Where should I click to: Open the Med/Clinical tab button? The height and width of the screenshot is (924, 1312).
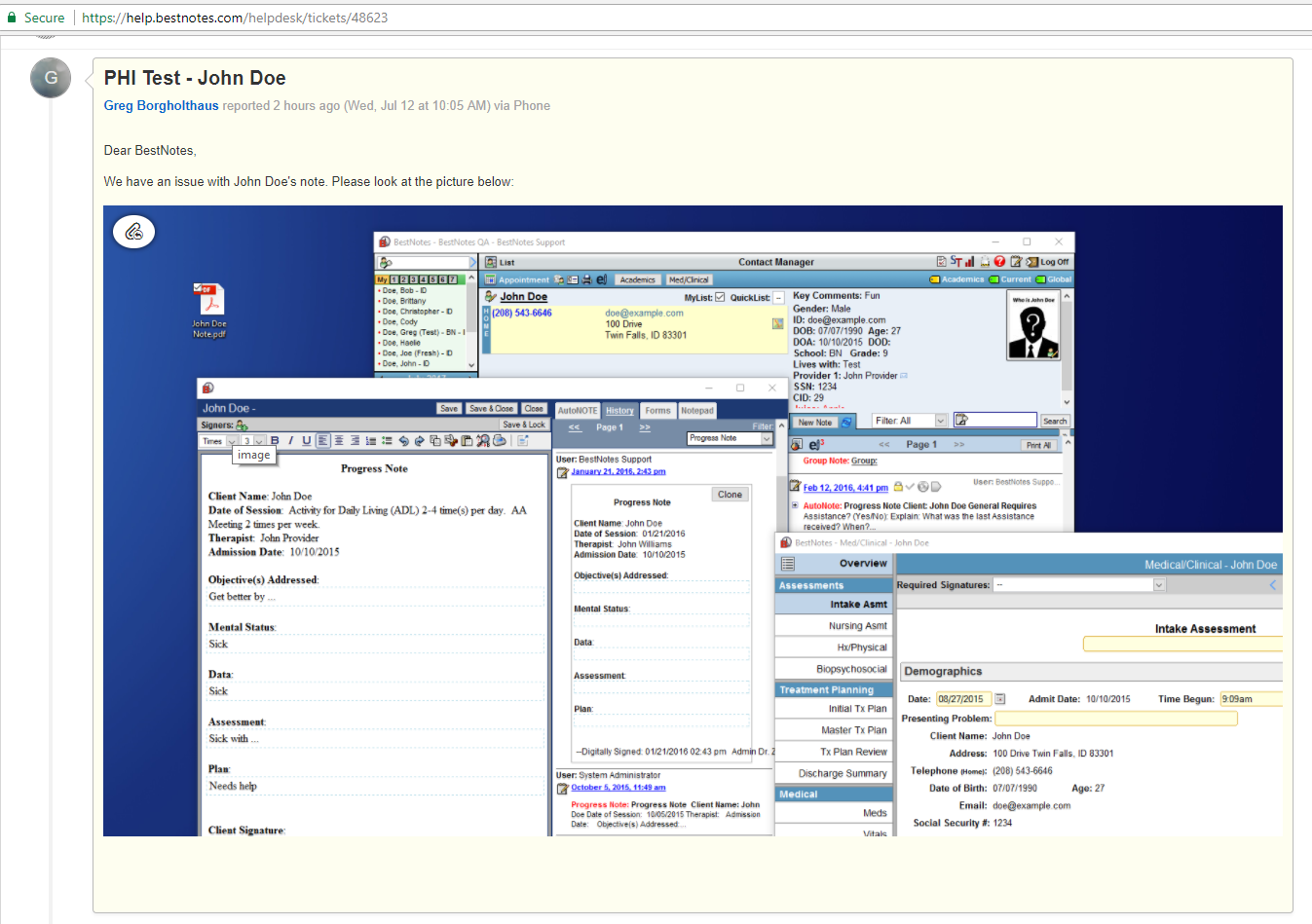(689, 279)
